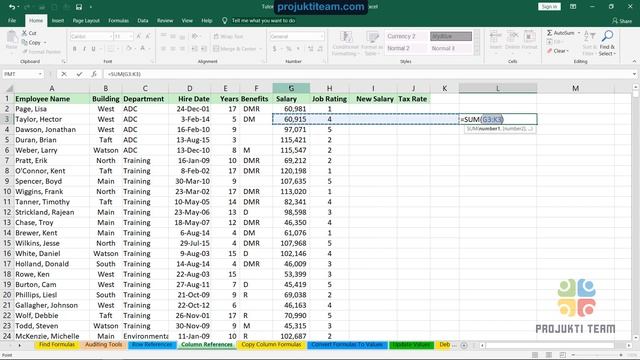The image size is (640, 360).
Task: Click the Format Painter brush
Action: (x=25, y=52)
